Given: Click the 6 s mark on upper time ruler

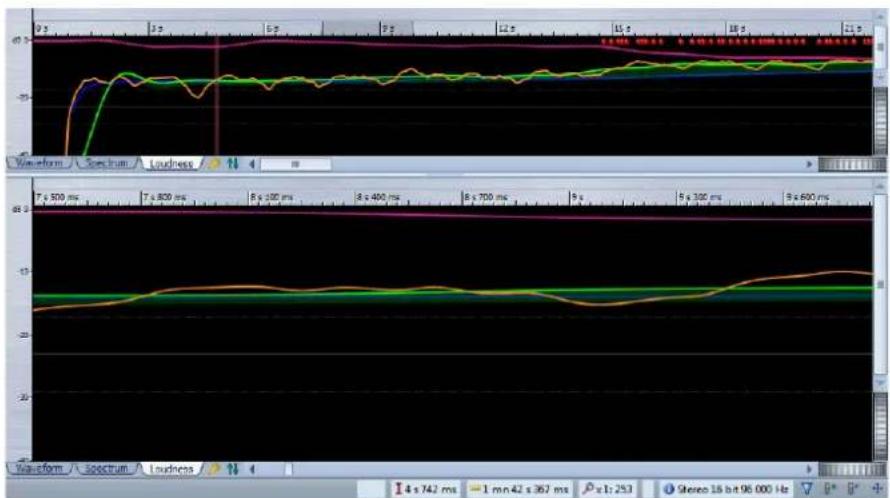Looking at the screenshot, I should (x=272, y=28).
